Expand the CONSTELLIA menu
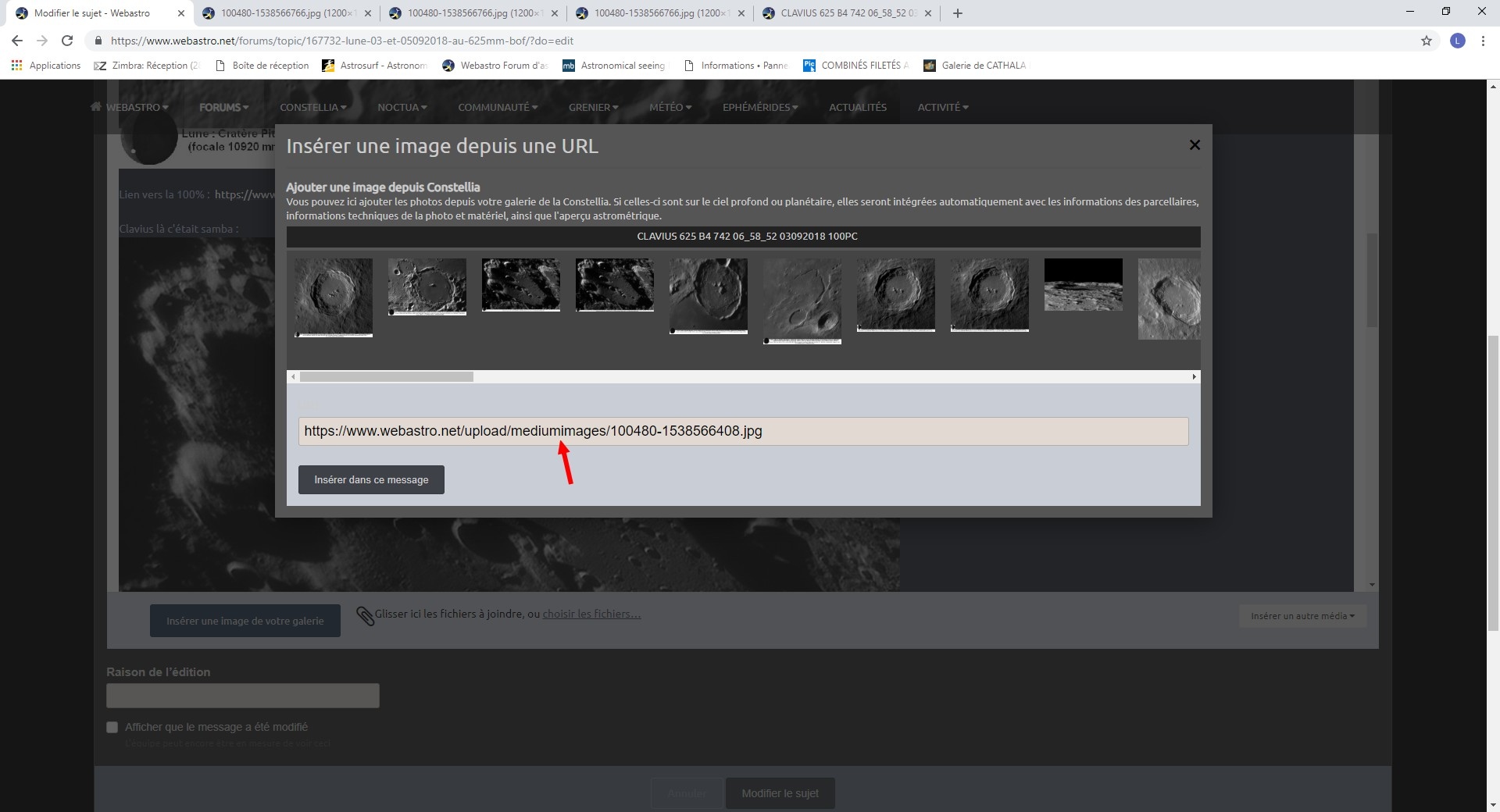The height and width of the screenshot is (812, 1500). pos(313,107)
